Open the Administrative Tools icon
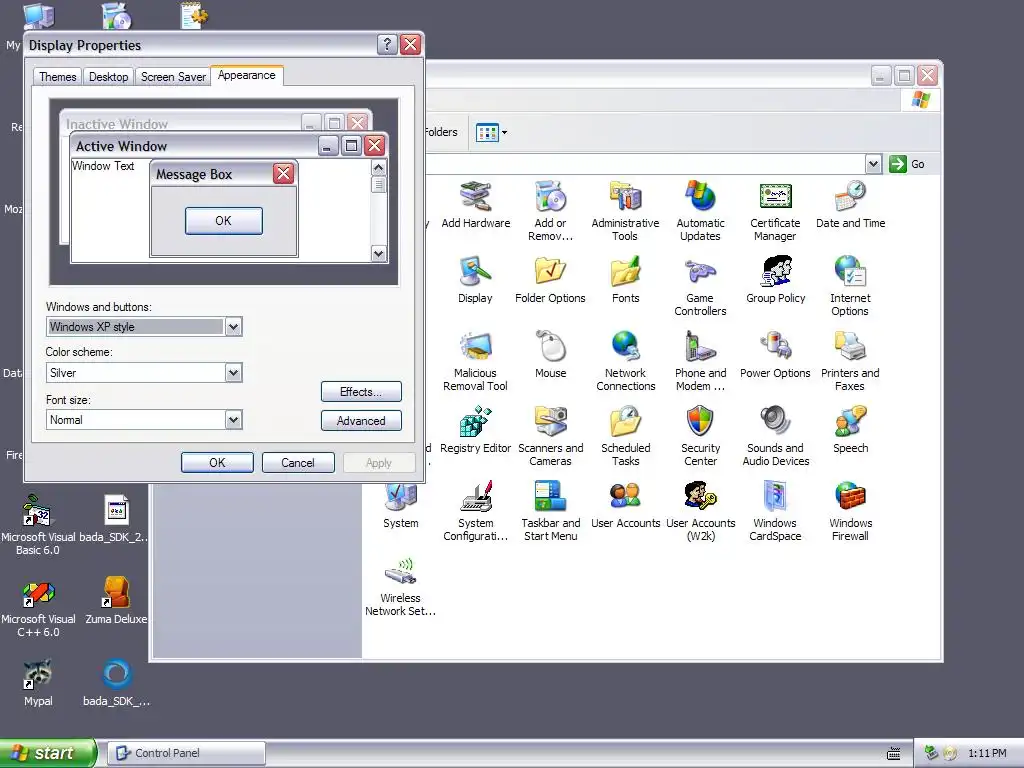1024x768 pixels. tap(626, 197)
